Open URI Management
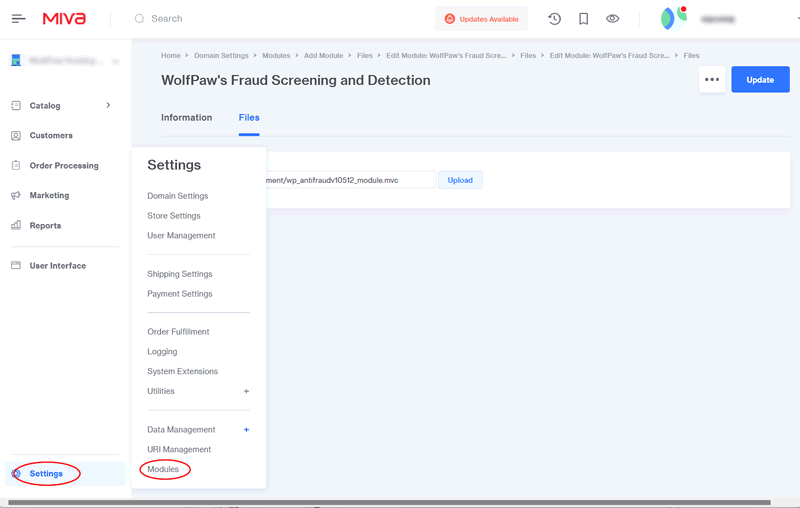800x508 pixels. (x=179, y=449)
